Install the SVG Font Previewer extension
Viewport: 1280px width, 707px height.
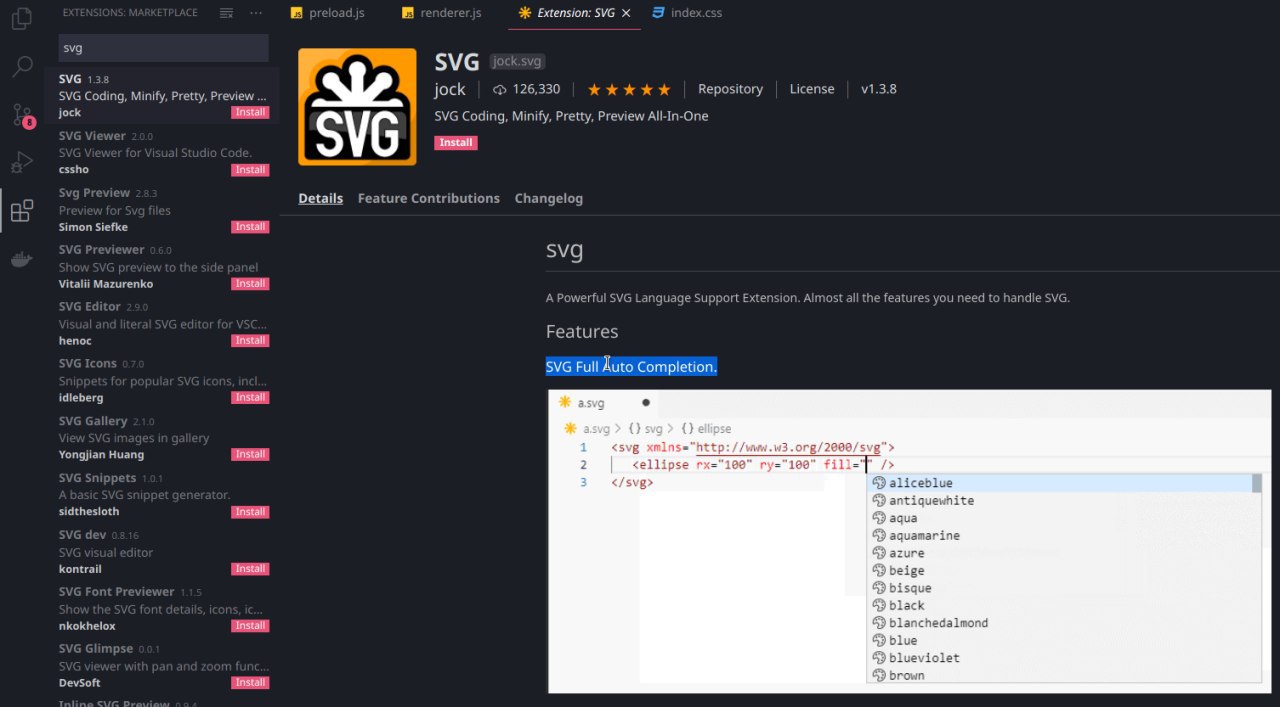250,625
